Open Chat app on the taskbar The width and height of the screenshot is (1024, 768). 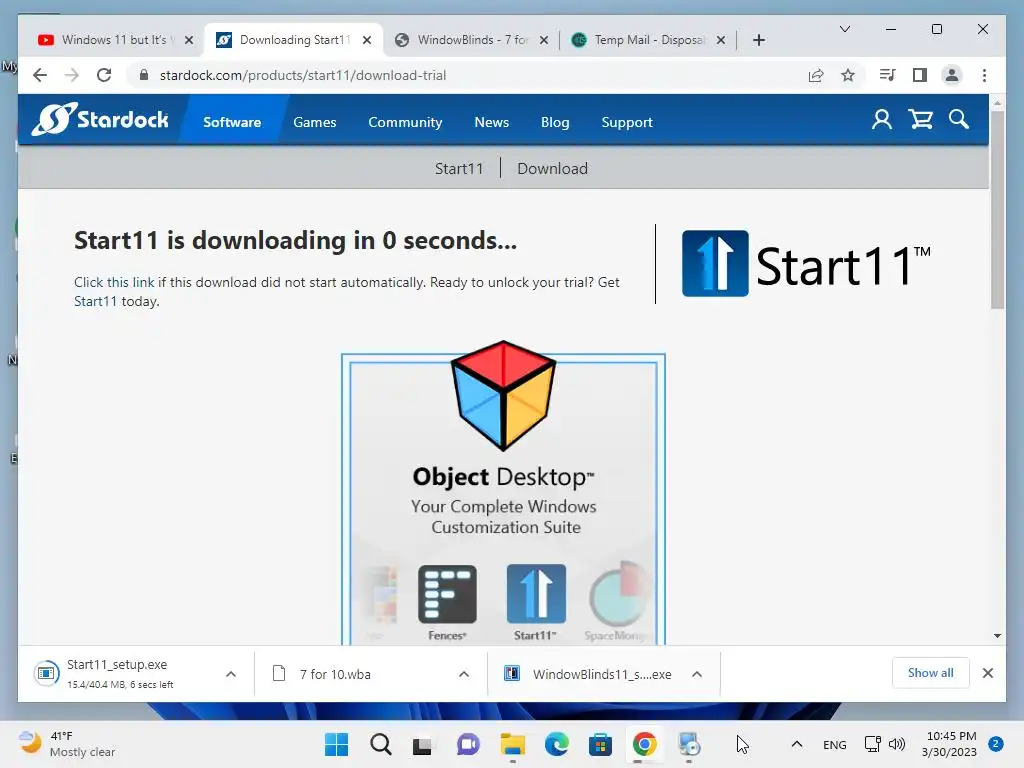pos(468,744)
